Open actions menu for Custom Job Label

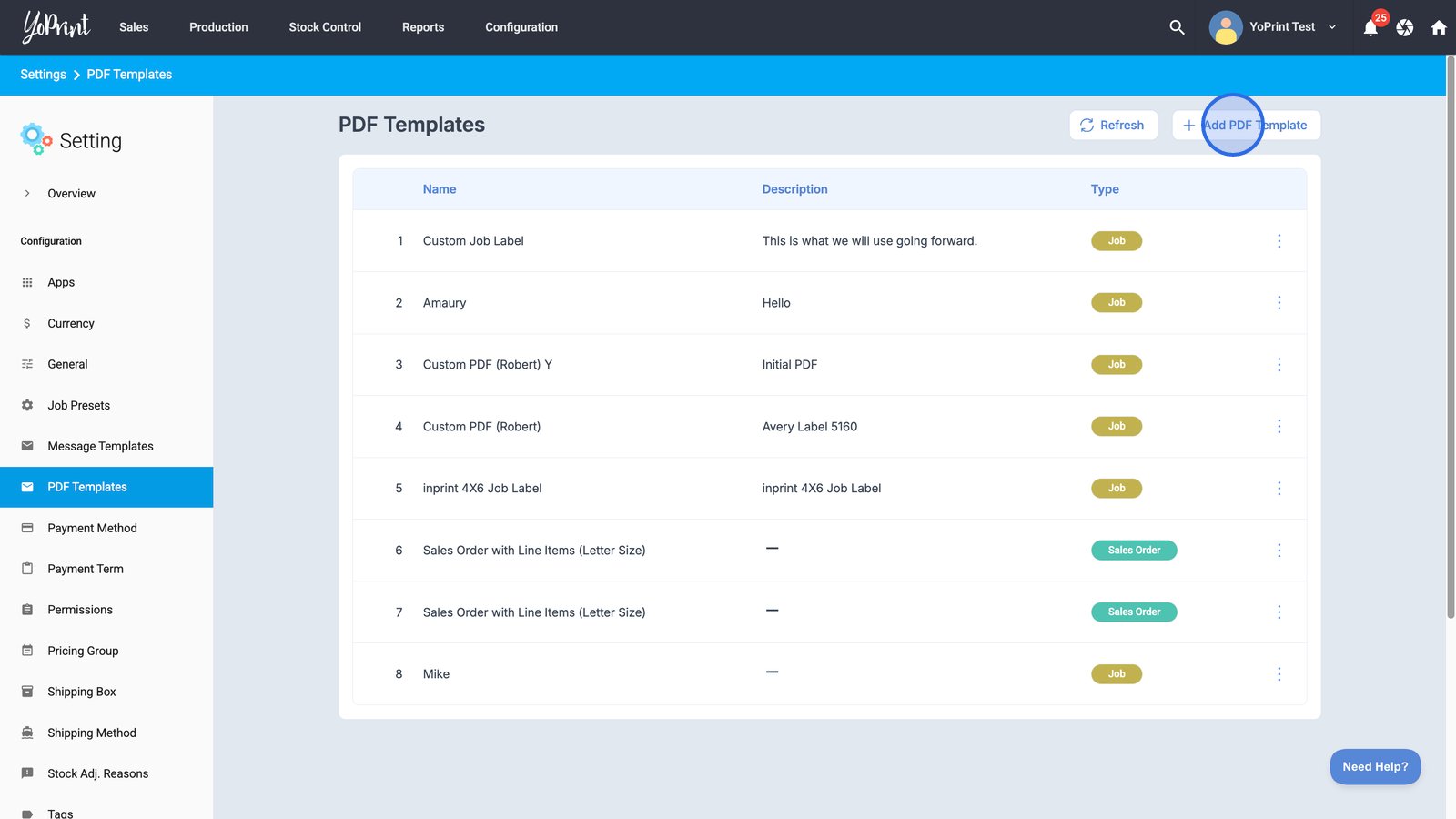point(1279,241)
